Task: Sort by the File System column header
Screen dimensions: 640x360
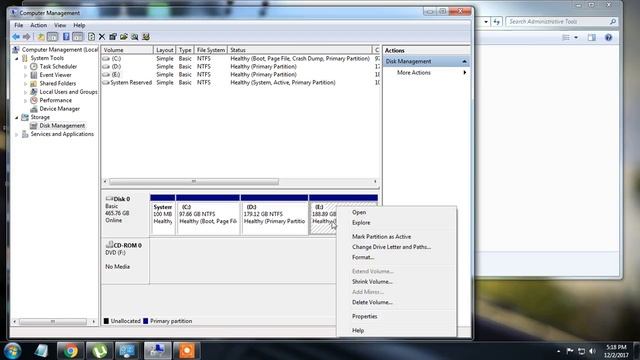Action: pyautogui.click(x=211, y=50)
